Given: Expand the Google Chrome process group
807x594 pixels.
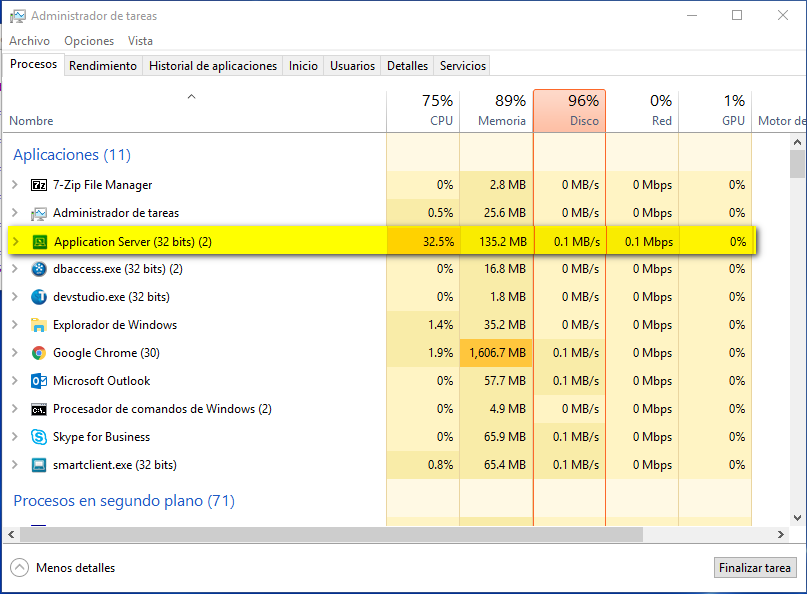Looking at the screenshot, I should pos(15,353).
